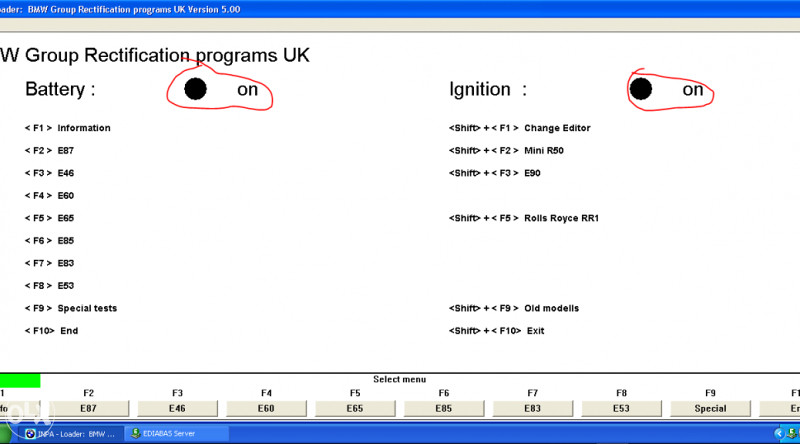The width and height of the screenshot is (800, 444).
Task: Click the green progress indicator bar
Action: [20, 381]
